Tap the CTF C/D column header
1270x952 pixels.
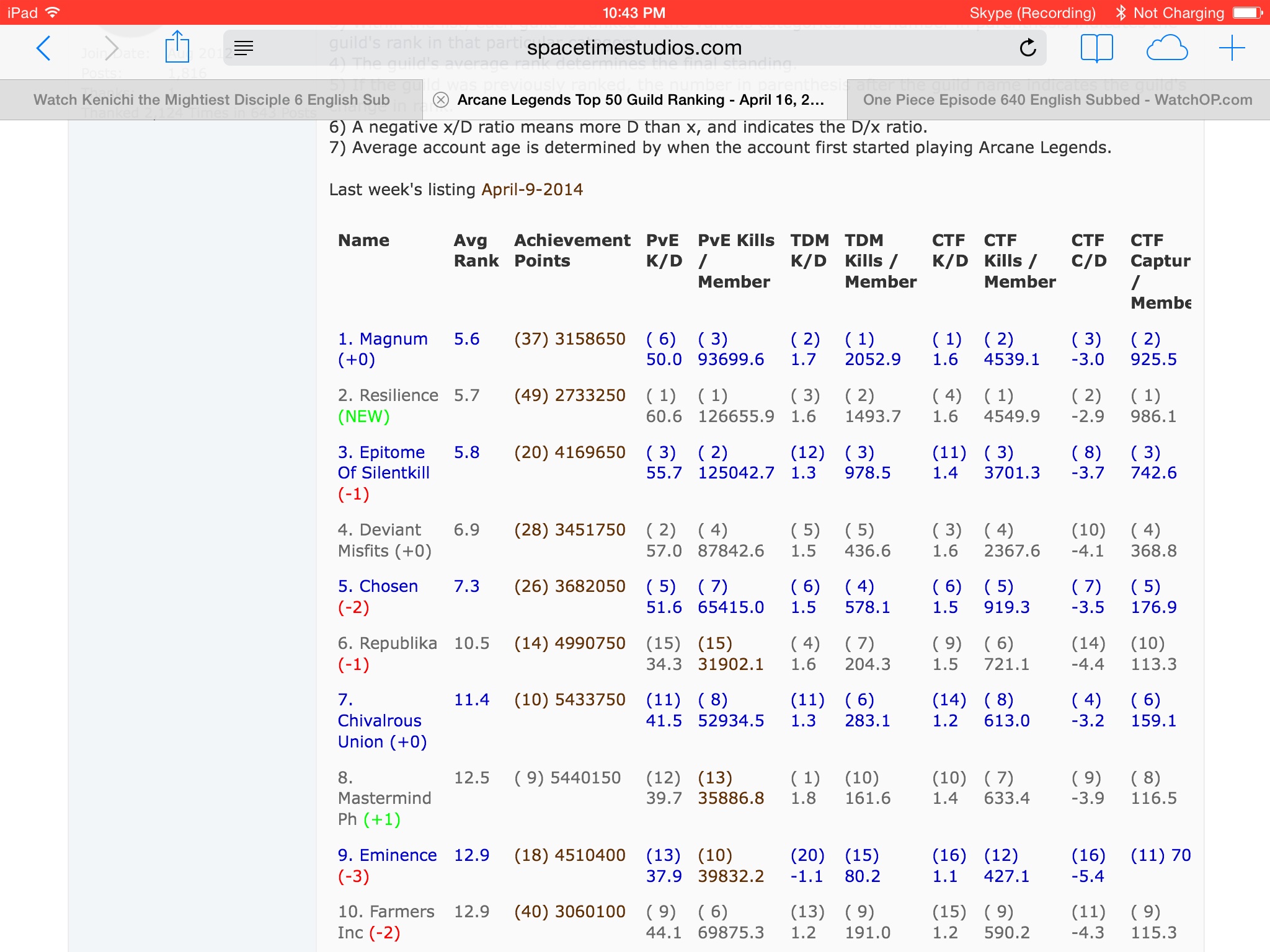pos(1089,250)
